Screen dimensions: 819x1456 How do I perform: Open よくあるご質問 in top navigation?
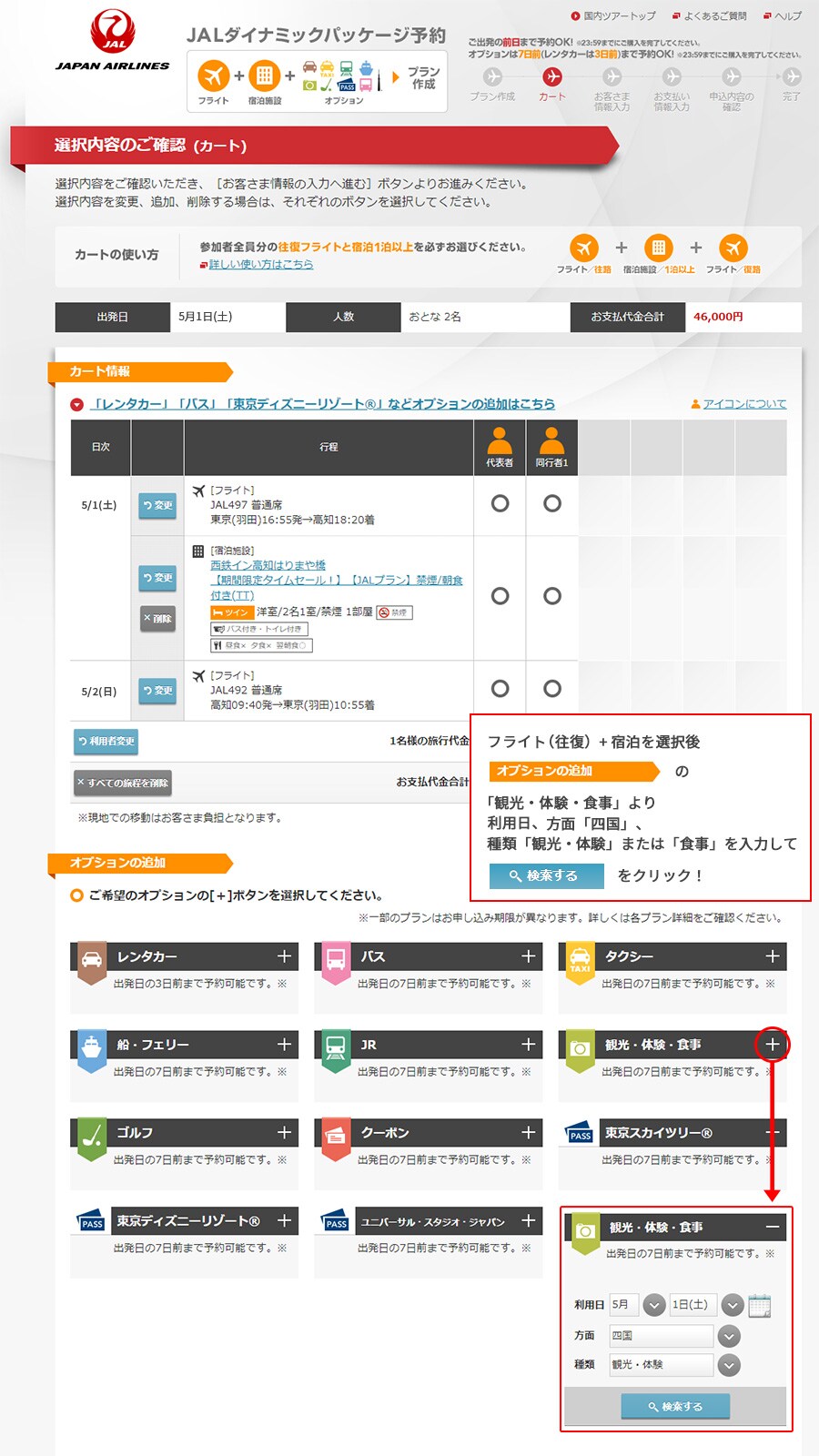pyautogui.click(x=714, y=15)
